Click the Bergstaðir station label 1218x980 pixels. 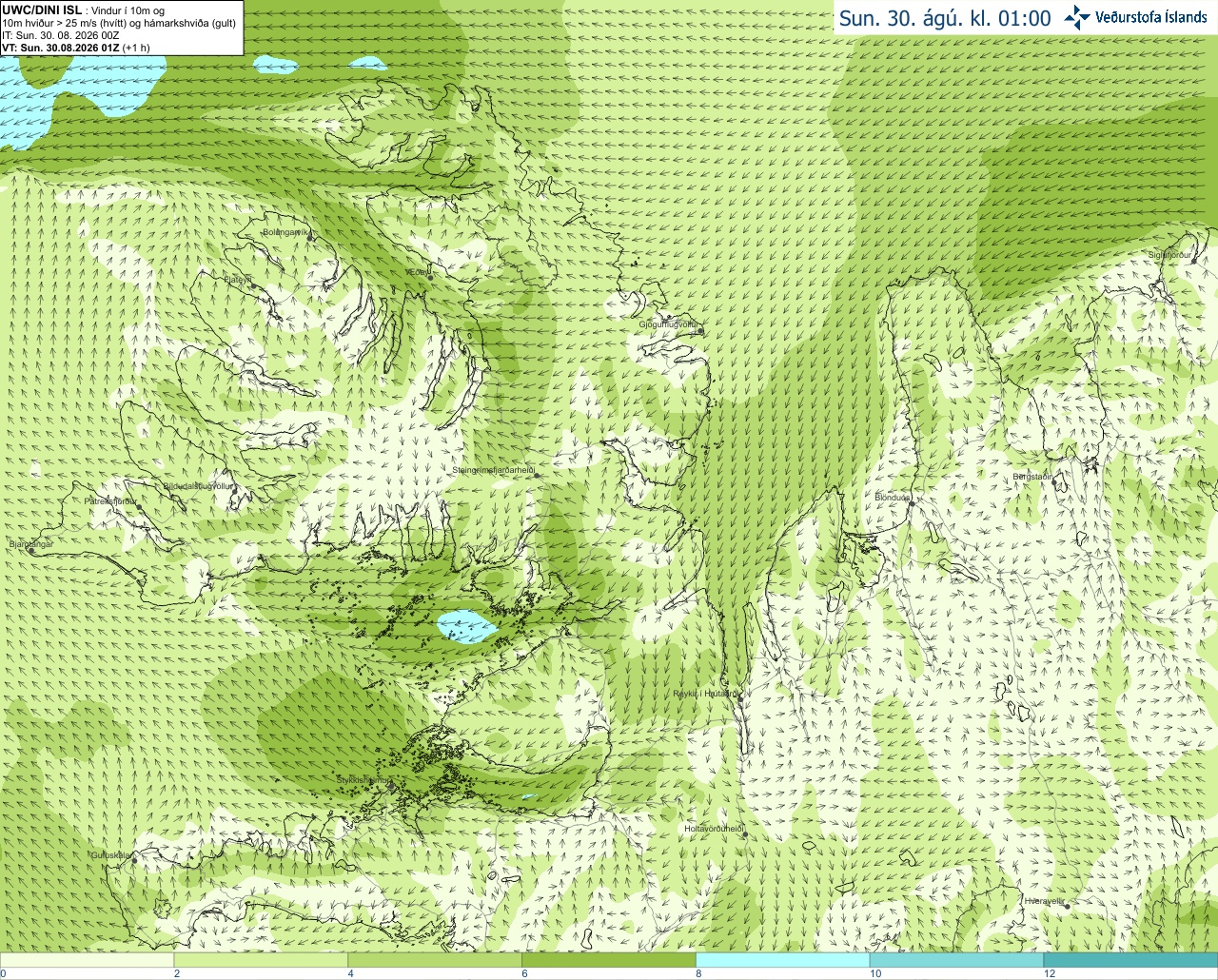pos(1032,477)
